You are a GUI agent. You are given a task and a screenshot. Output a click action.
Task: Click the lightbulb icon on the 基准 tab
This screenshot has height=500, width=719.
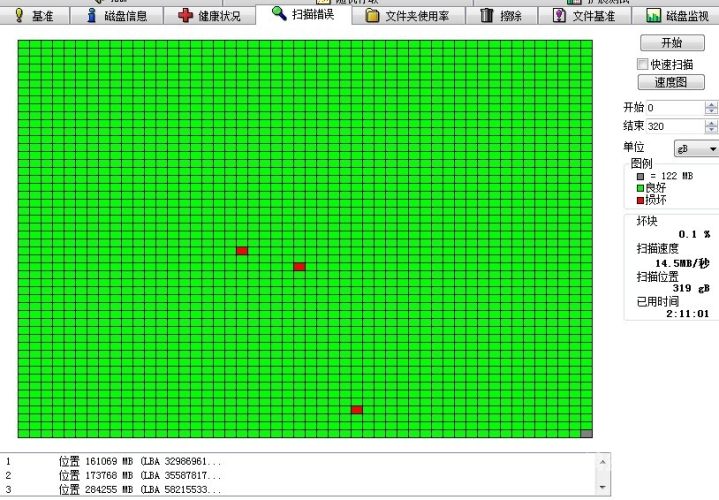point(19,16)
